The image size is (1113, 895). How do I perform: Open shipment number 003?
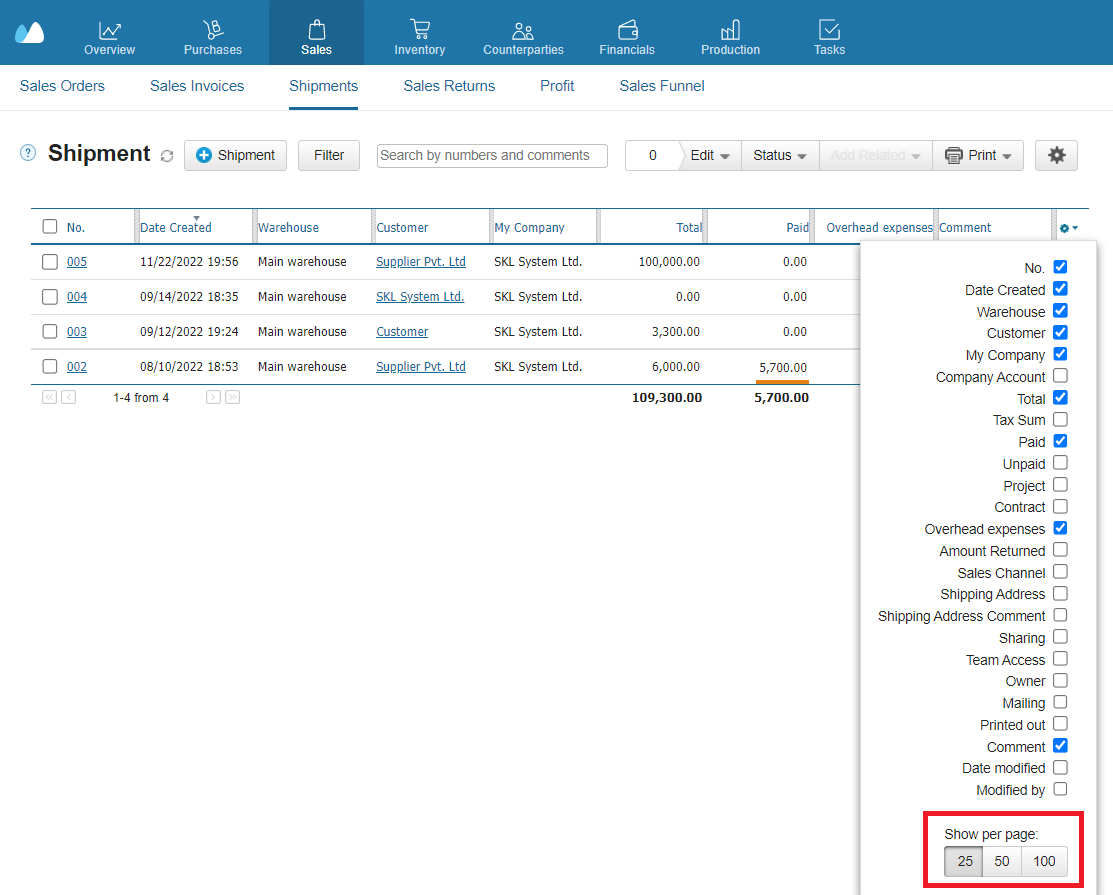tap(77, 331)
